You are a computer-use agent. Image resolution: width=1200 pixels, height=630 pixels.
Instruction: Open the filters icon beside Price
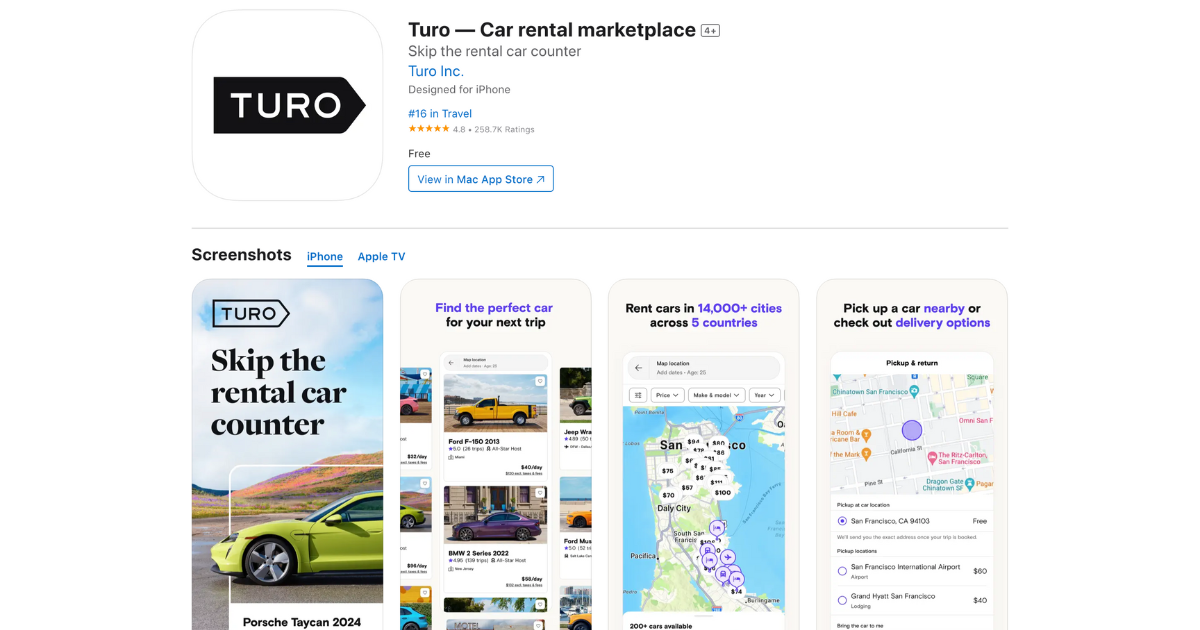tap(639, 395)
